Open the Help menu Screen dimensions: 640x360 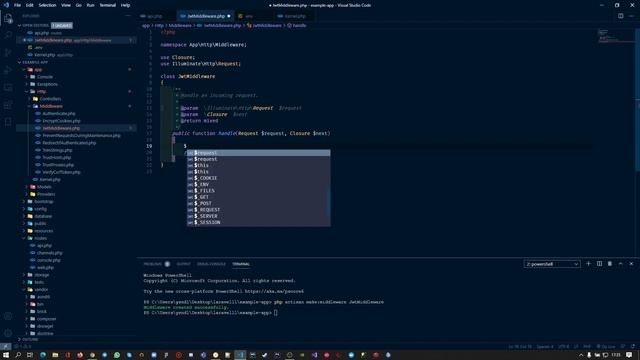pos(125,5)
